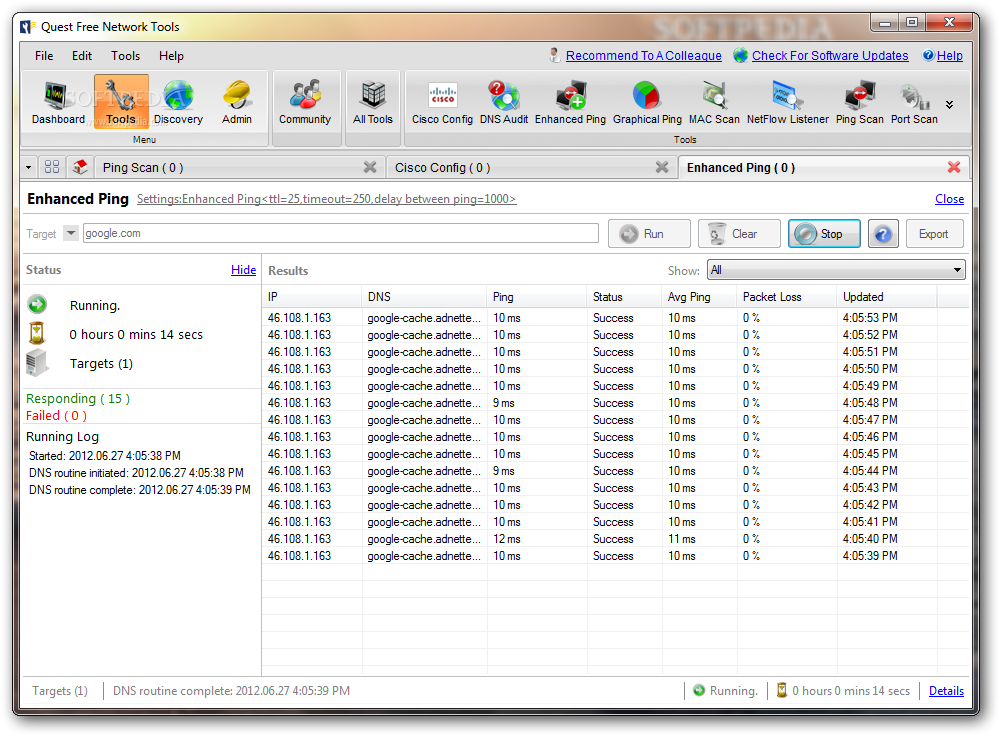Image resolution: width=1000 pixels, height=736 pixels.
Task: Click the Clear button
Action: (x=739, y=234)
